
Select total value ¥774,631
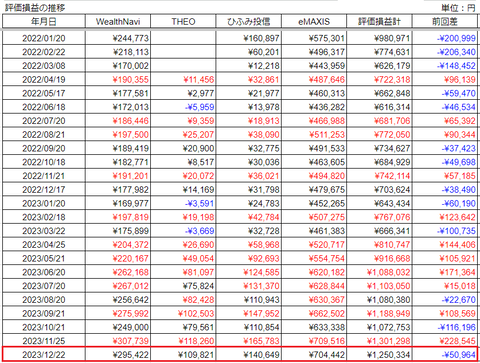click(x=392, y=52)
